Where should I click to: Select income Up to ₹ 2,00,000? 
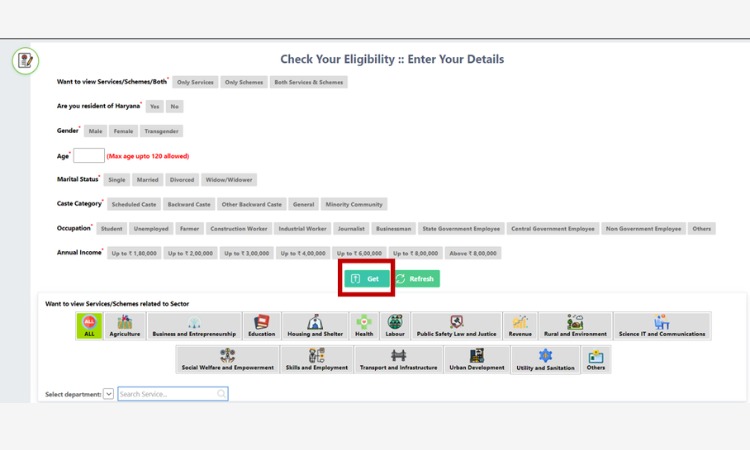[190, 253]
